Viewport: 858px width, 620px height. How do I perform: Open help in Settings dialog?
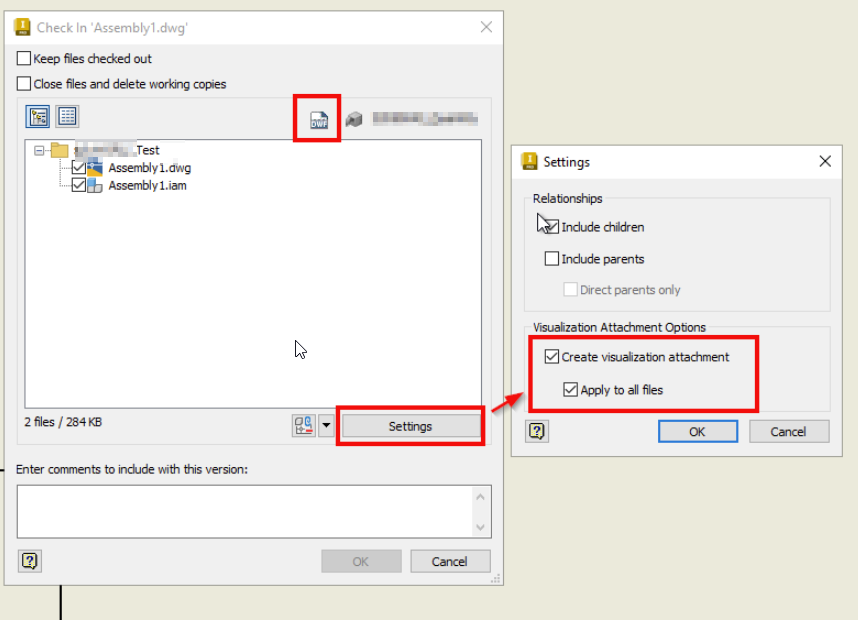(x=537, y=431)
